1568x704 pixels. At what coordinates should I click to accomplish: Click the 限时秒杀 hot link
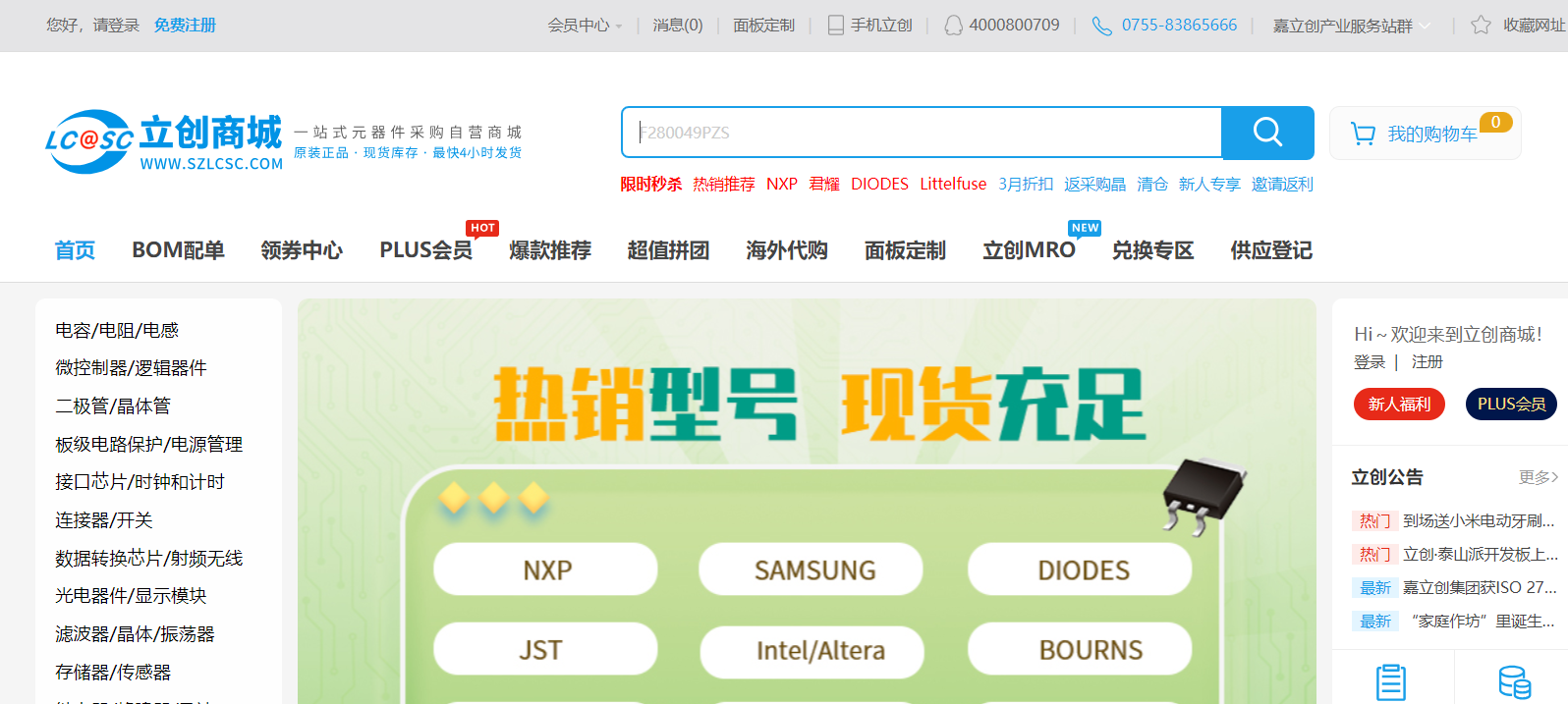pyautogui.click(x=650, y=185)
